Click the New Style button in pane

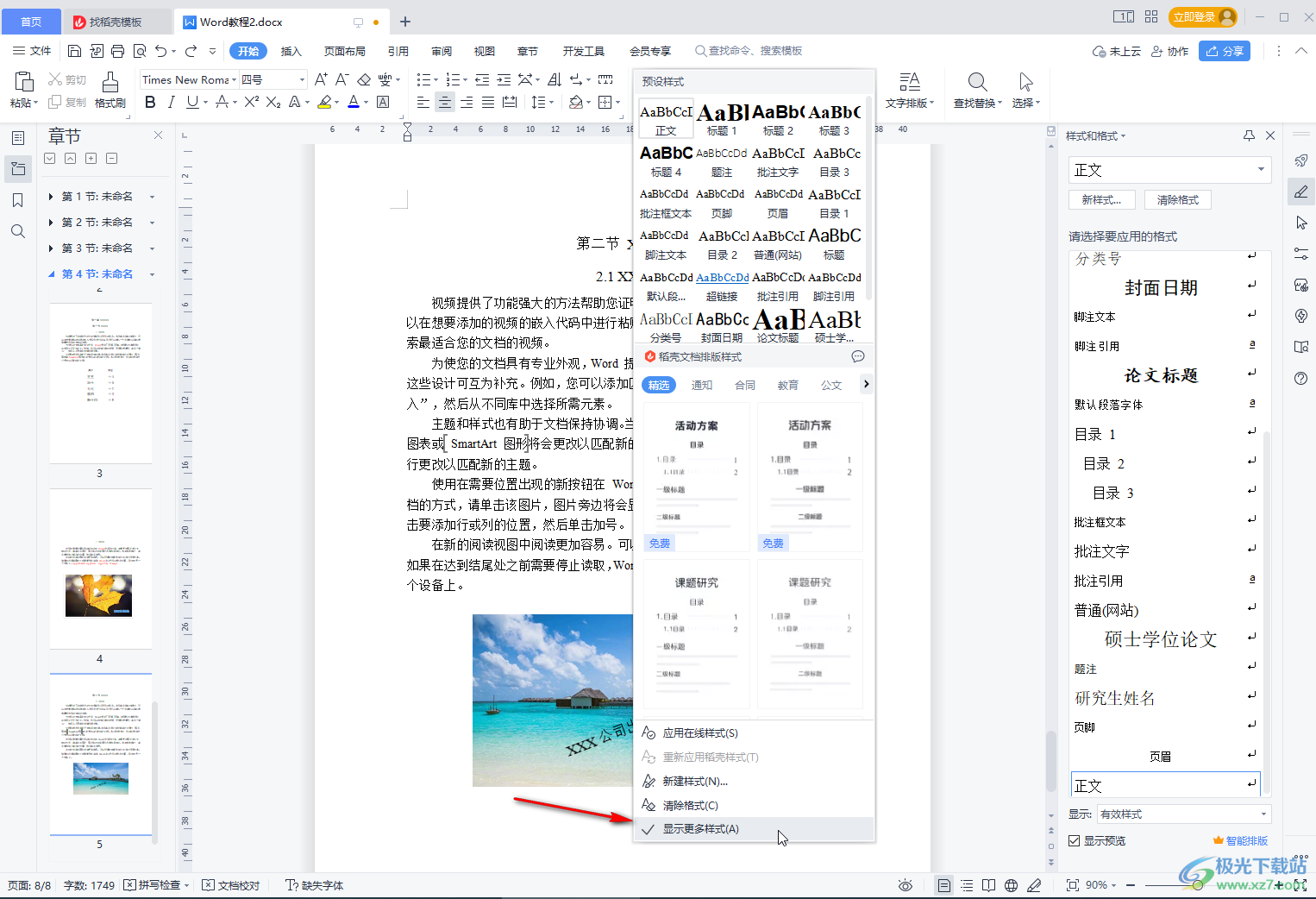click(1102, 200)
